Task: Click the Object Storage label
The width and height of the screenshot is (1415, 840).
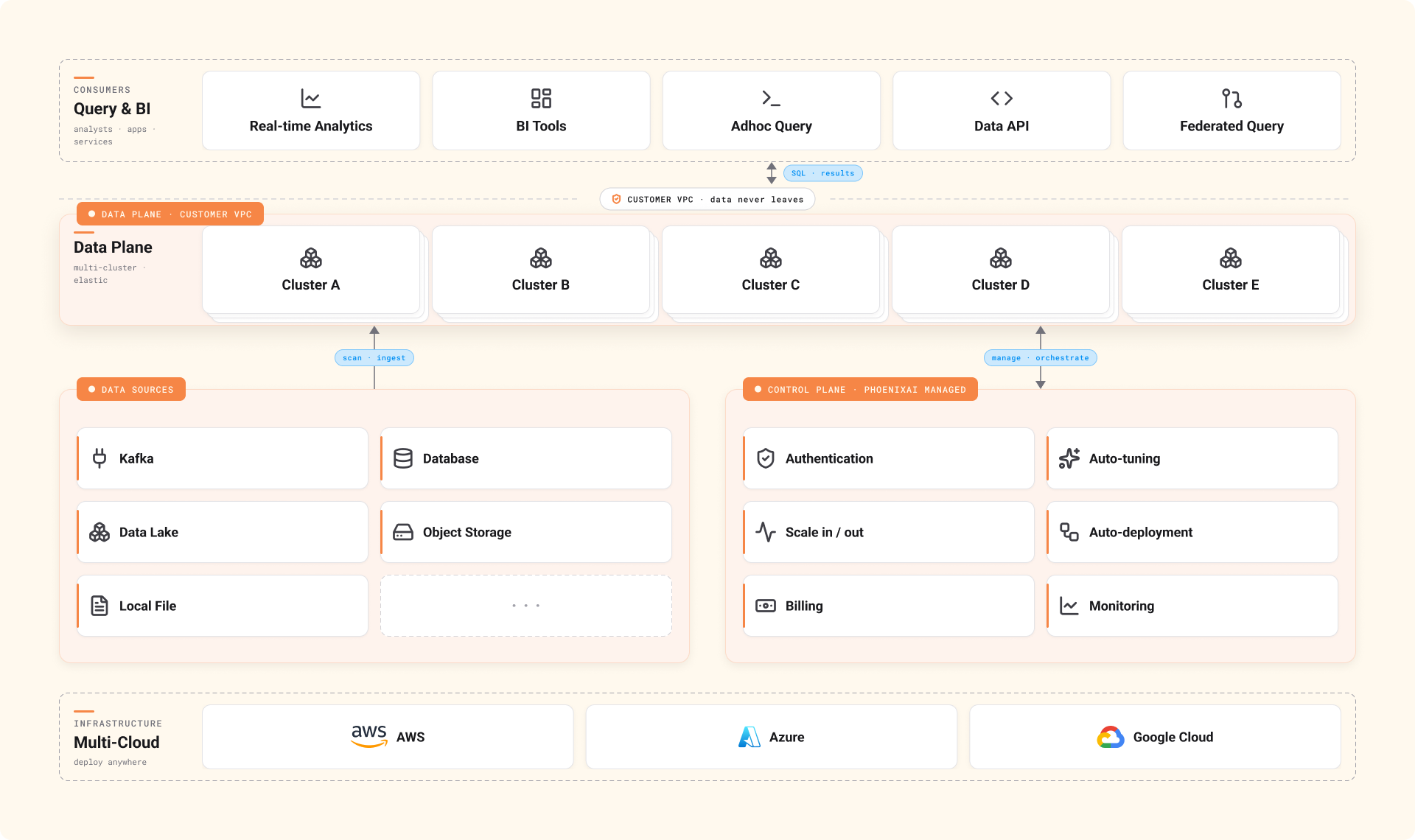Action: (467, 532)
